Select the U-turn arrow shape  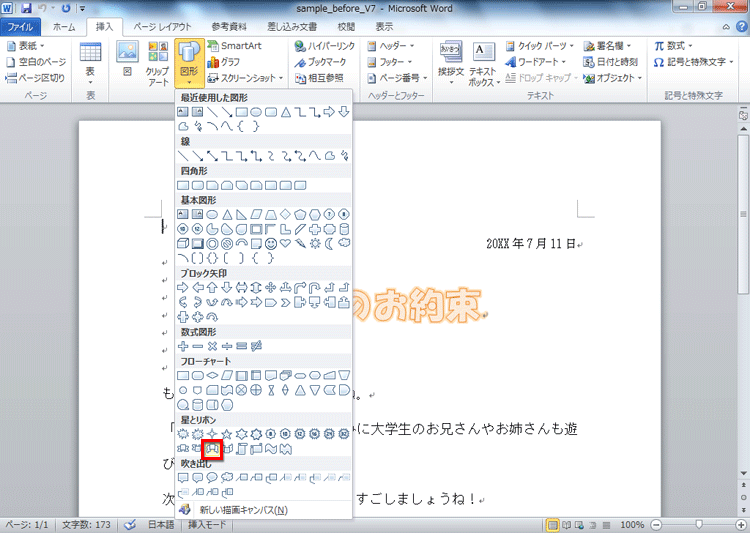click(x=315, y=288)
